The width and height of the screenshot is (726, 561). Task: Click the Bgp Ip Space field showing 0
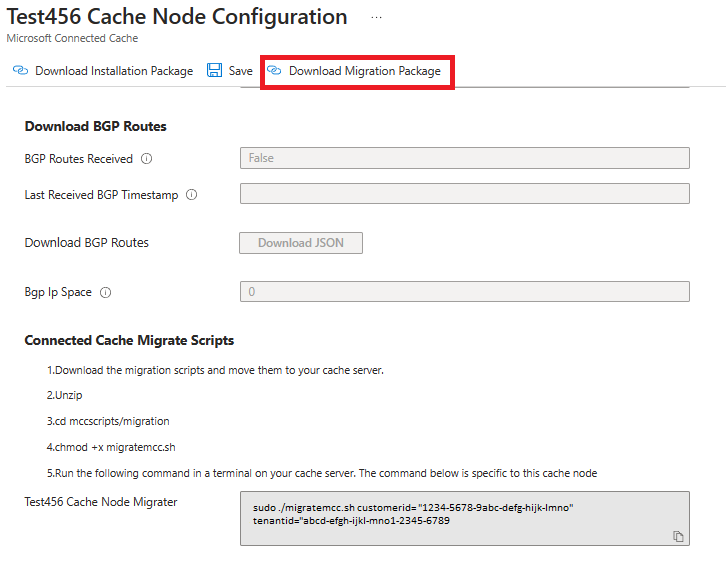click(x=464, y=292)
